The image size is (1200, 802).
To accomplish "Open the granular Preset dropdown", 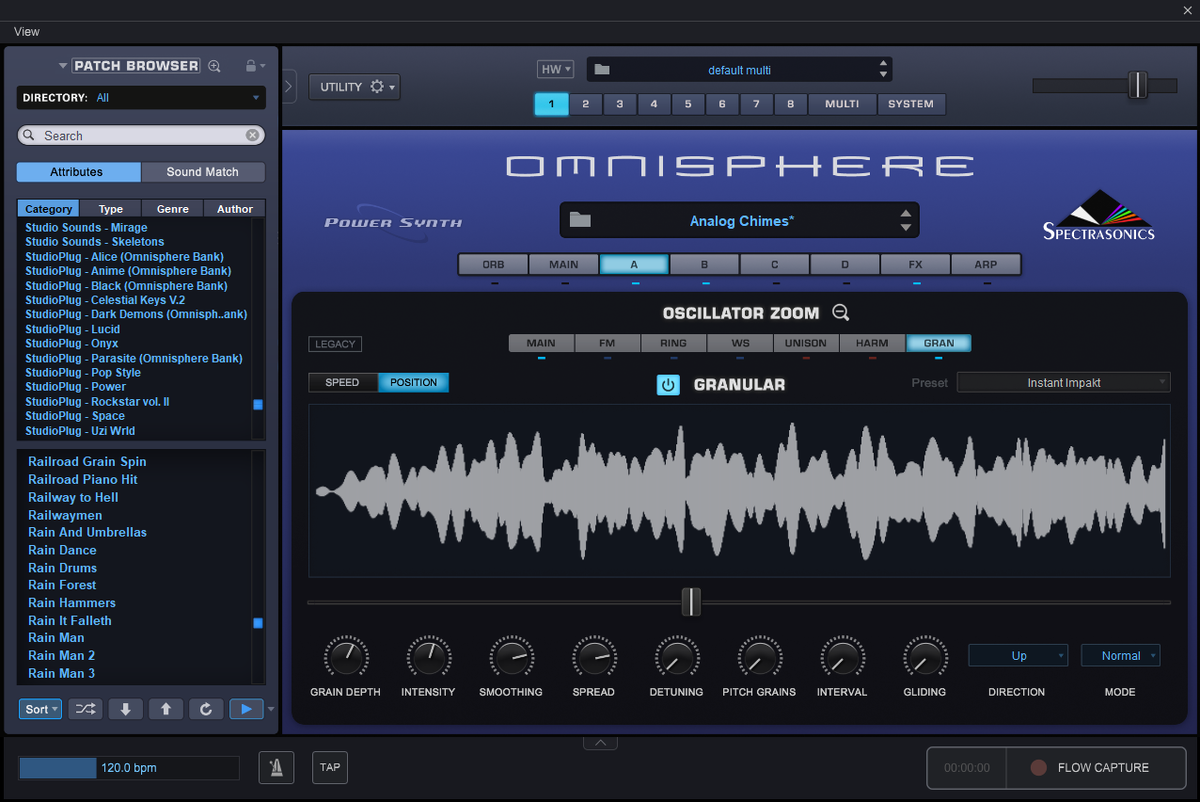I will tap(1063, 383).
